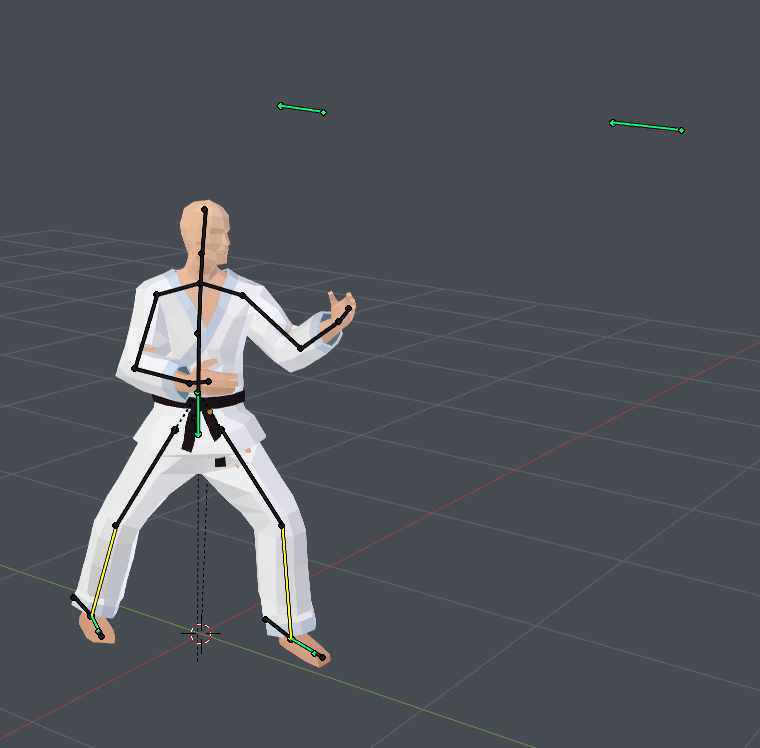Select the yellow shin bone on viewer's right
Viewport: 760px width, 748px height.
coord(286,582)
